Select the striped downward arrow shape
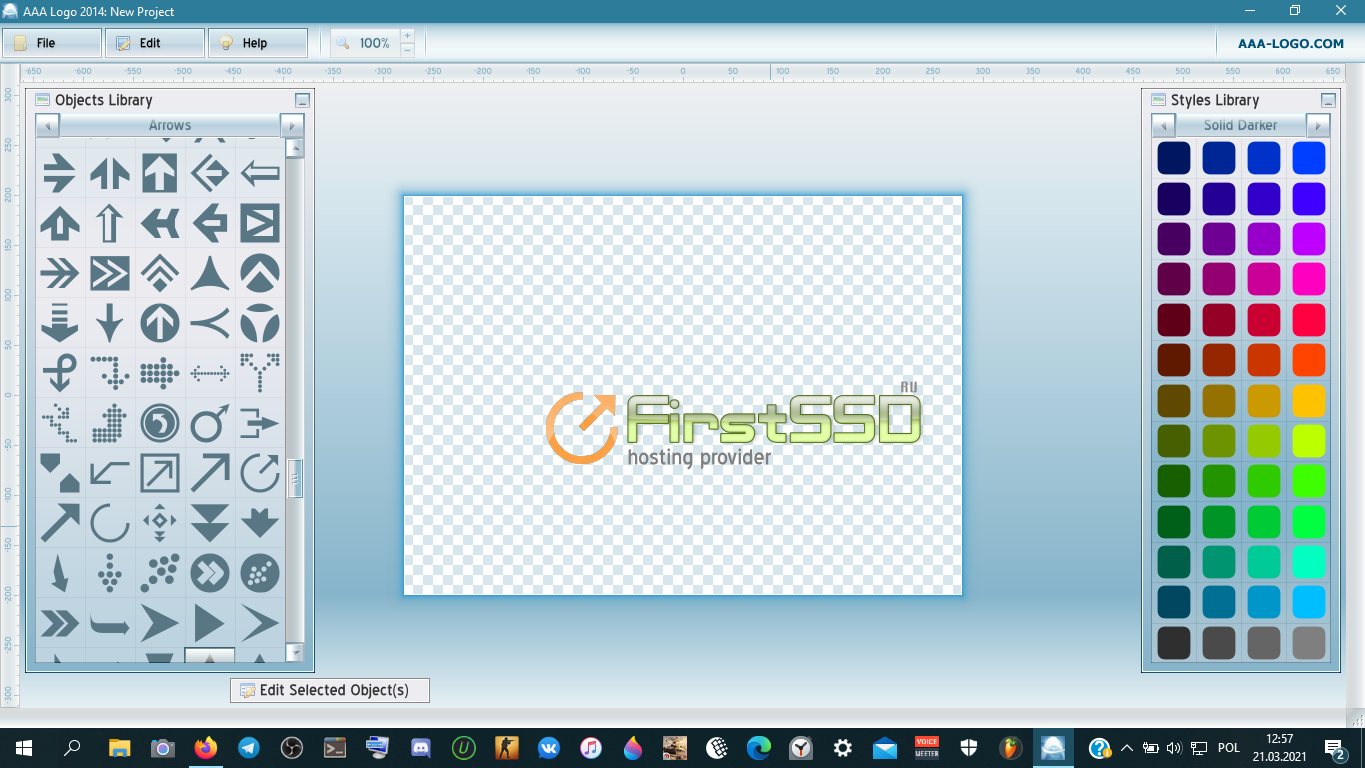1365x768 pixels. pos(60,323)
